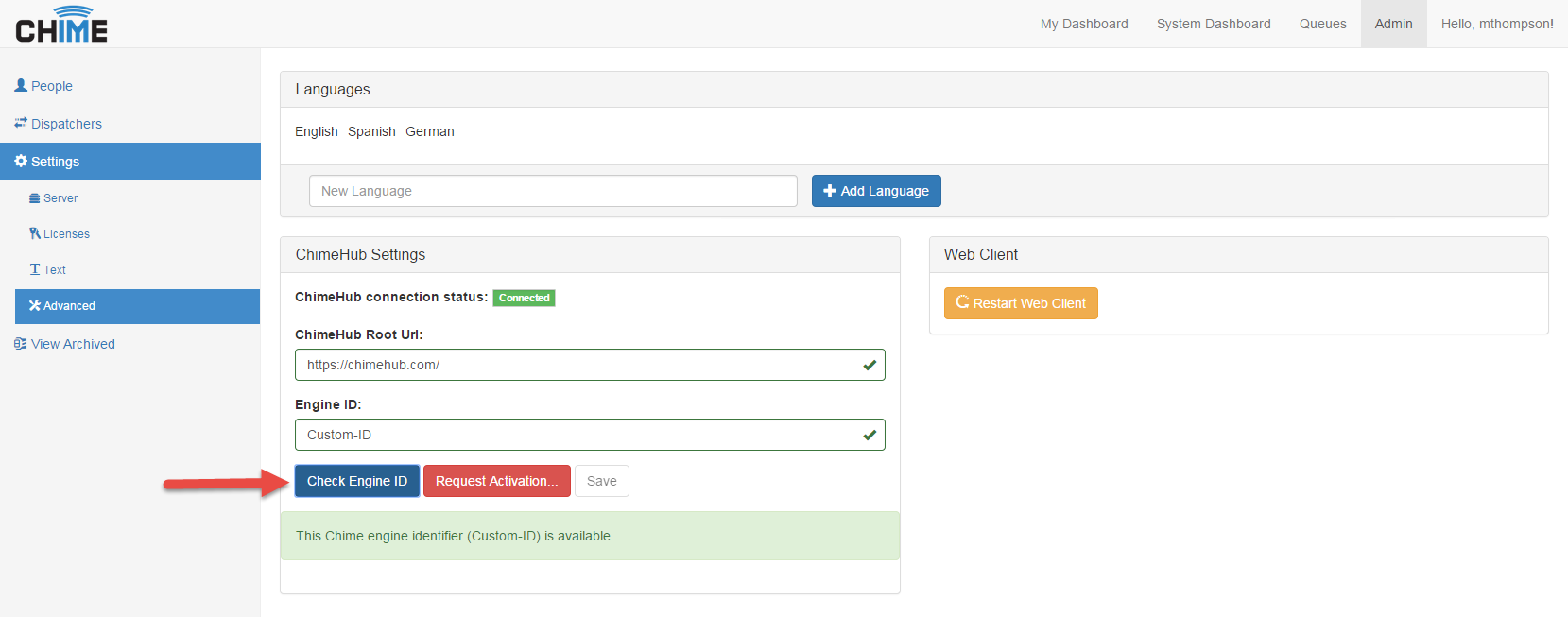The width and height of the screenshot is (1568, 617).
Task: Click the checkmark in Engine ID field
Action: point(870,435)
